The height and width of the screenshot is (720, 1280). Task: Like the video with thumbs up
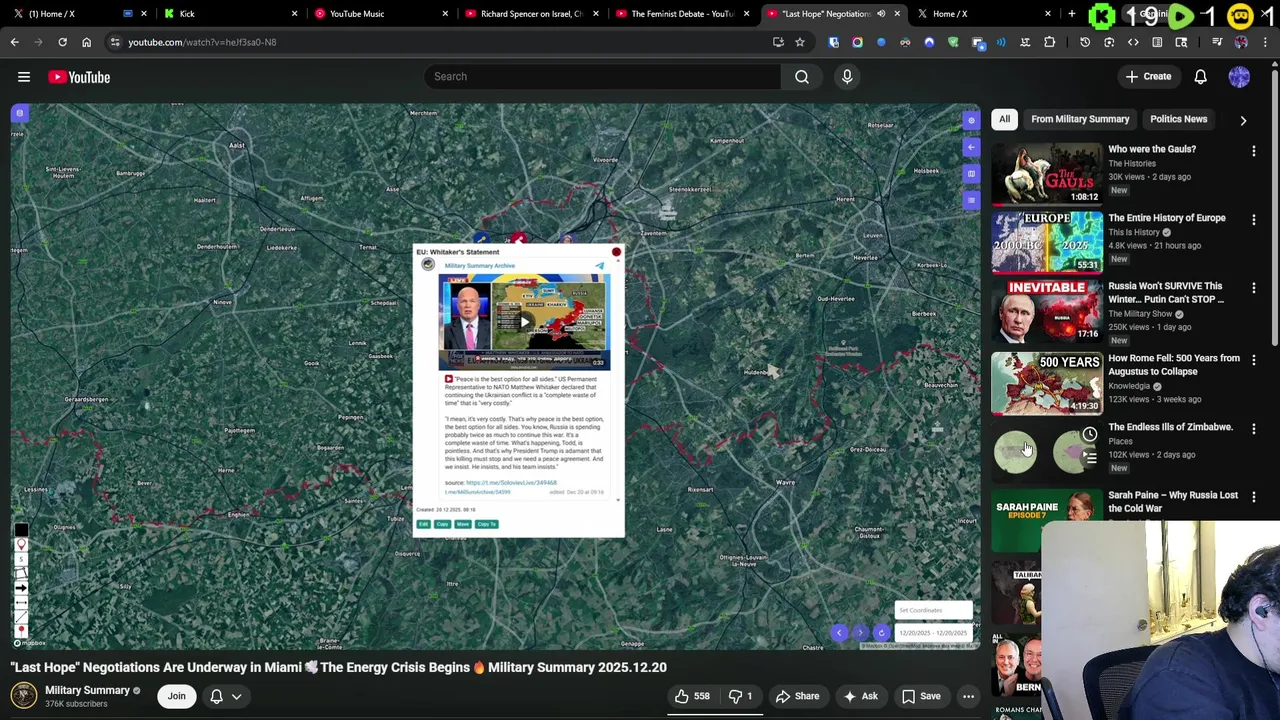[692, 696]
